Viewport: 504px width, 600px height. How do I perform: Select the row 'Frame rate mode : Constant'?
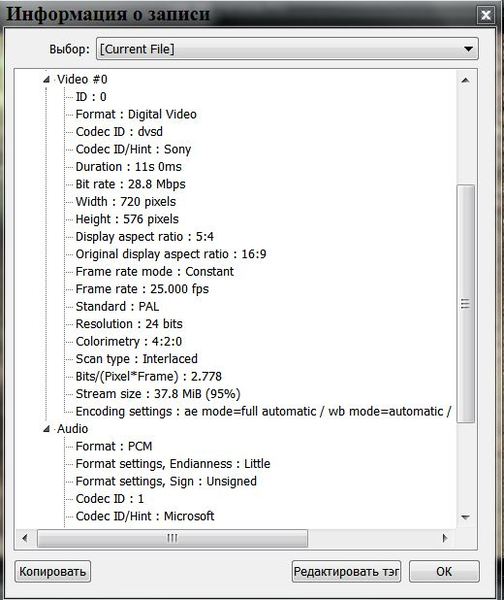point(155,272)
